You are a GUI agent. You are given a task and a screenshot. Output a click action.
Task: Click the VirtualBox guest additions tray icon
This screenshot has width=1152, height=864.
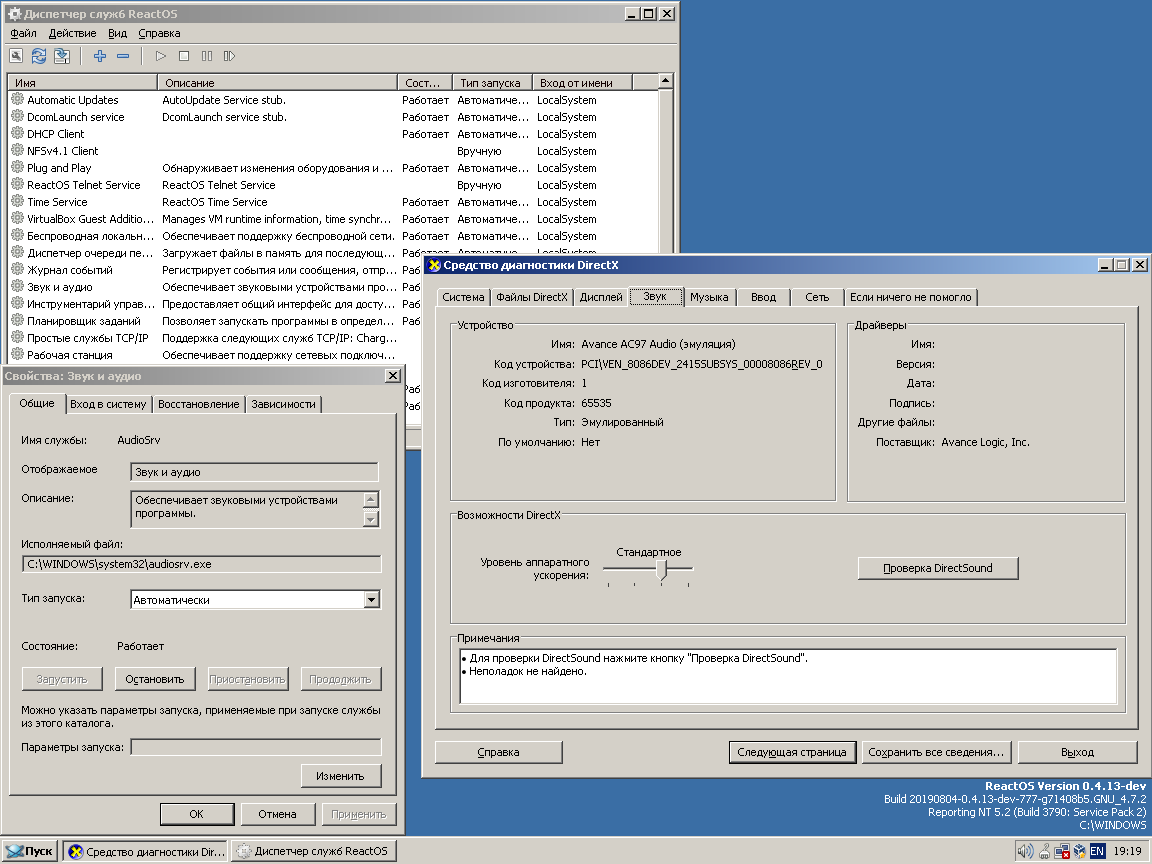click(1079, 851)
